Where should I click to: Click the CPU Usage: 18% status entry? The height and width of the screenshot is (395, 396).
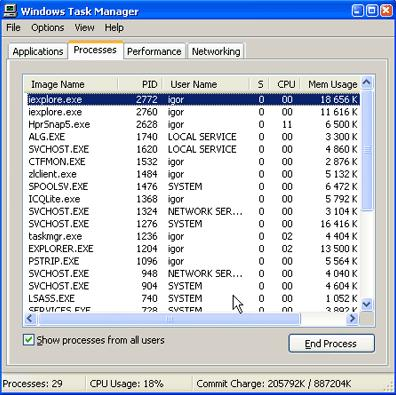pyautogui.click(x=127, y=384)
